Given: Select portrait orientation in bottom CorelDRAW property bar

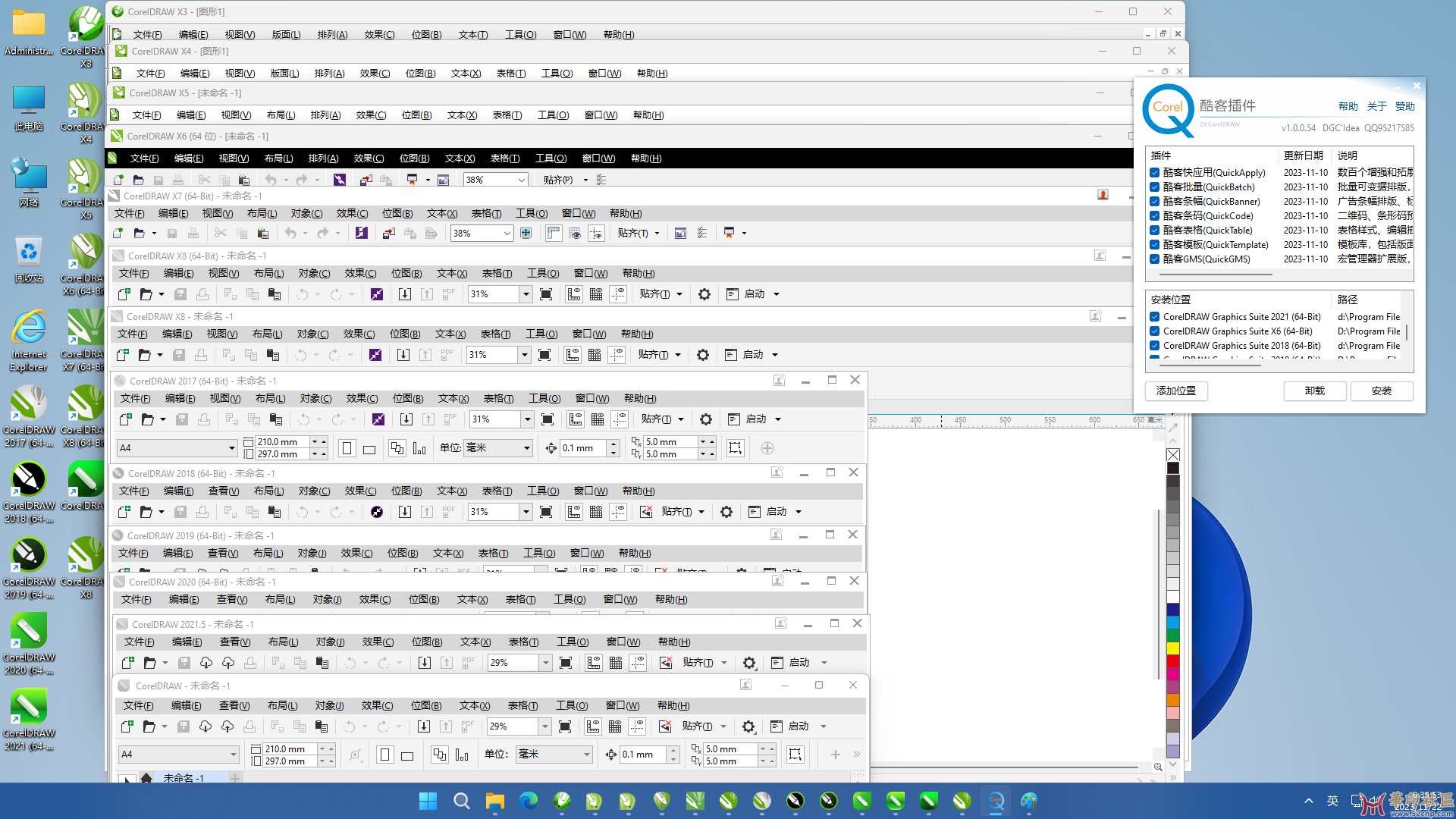Looking at the screenshot, I should coord(385,755).
